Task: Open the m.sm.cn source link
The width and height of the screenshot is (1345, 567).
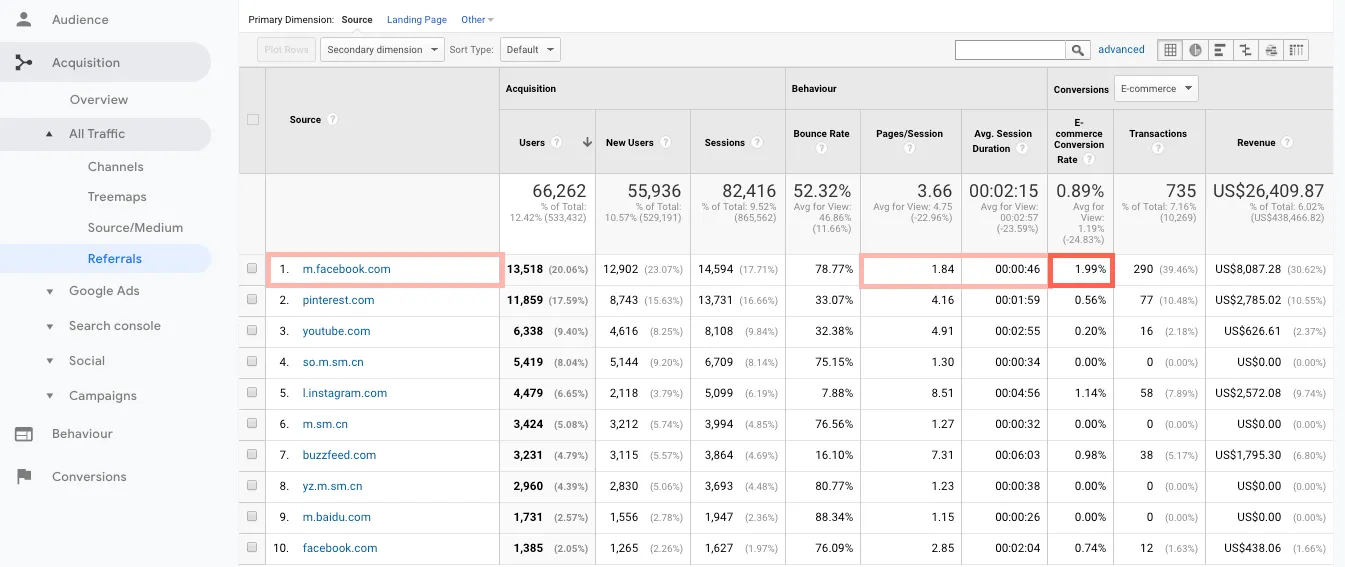Action: tap(325, 424)
